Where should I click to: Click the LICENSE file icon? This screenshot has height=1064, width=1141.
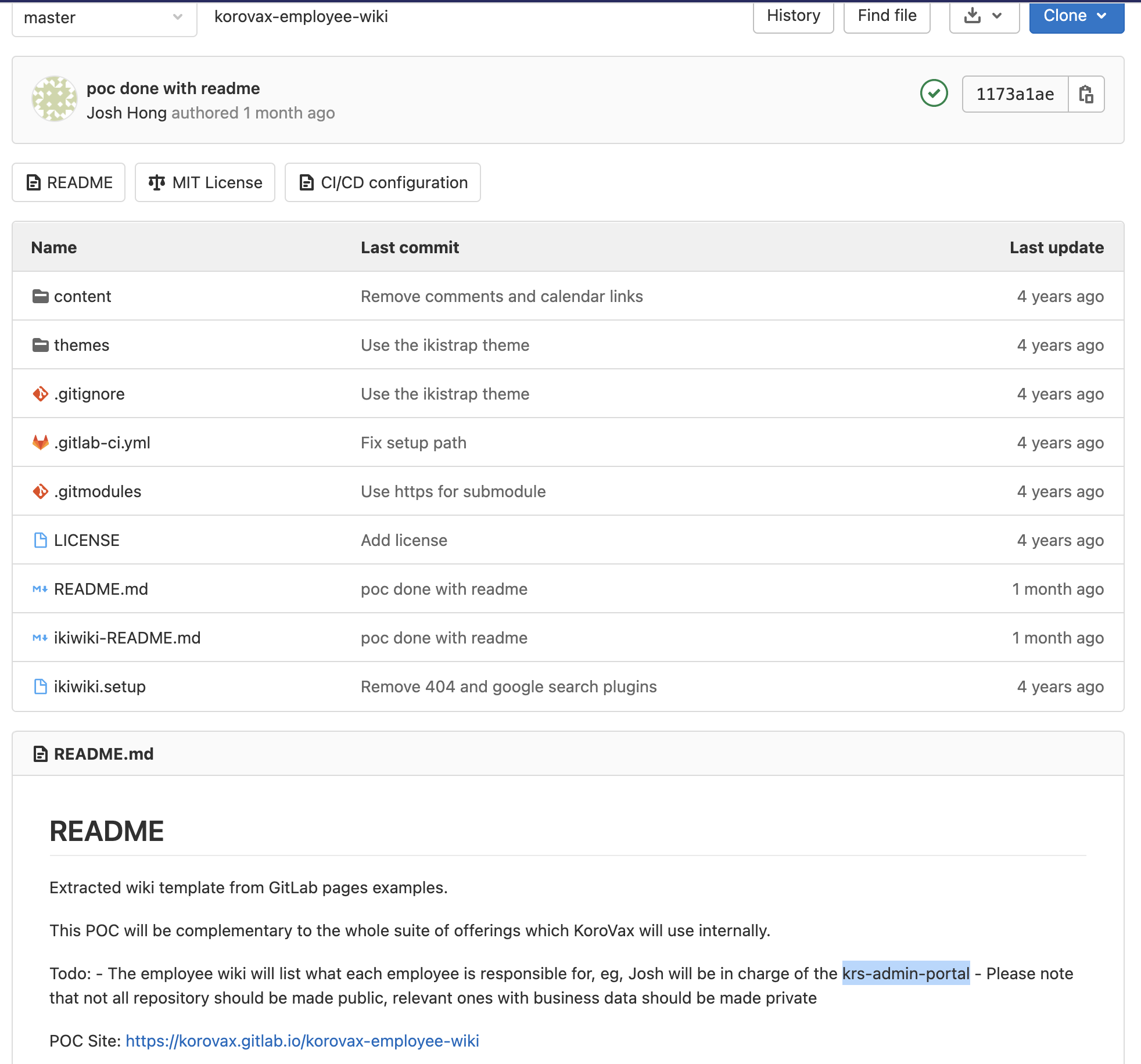click(41, 540)
